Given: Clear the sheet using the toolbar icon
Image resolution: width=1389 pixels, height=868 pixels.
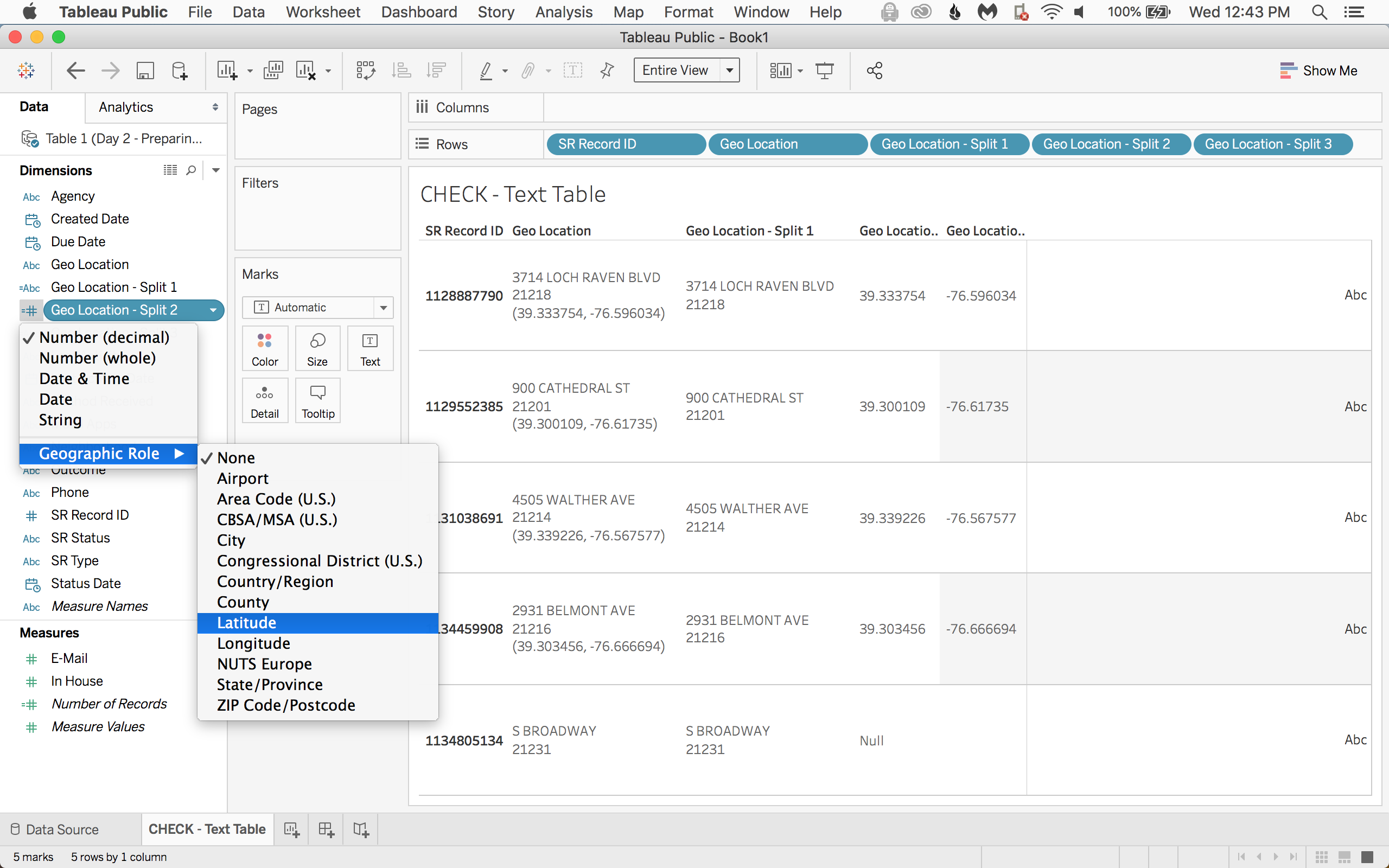Looking at the screenshot, I should (x=306, y=71).
